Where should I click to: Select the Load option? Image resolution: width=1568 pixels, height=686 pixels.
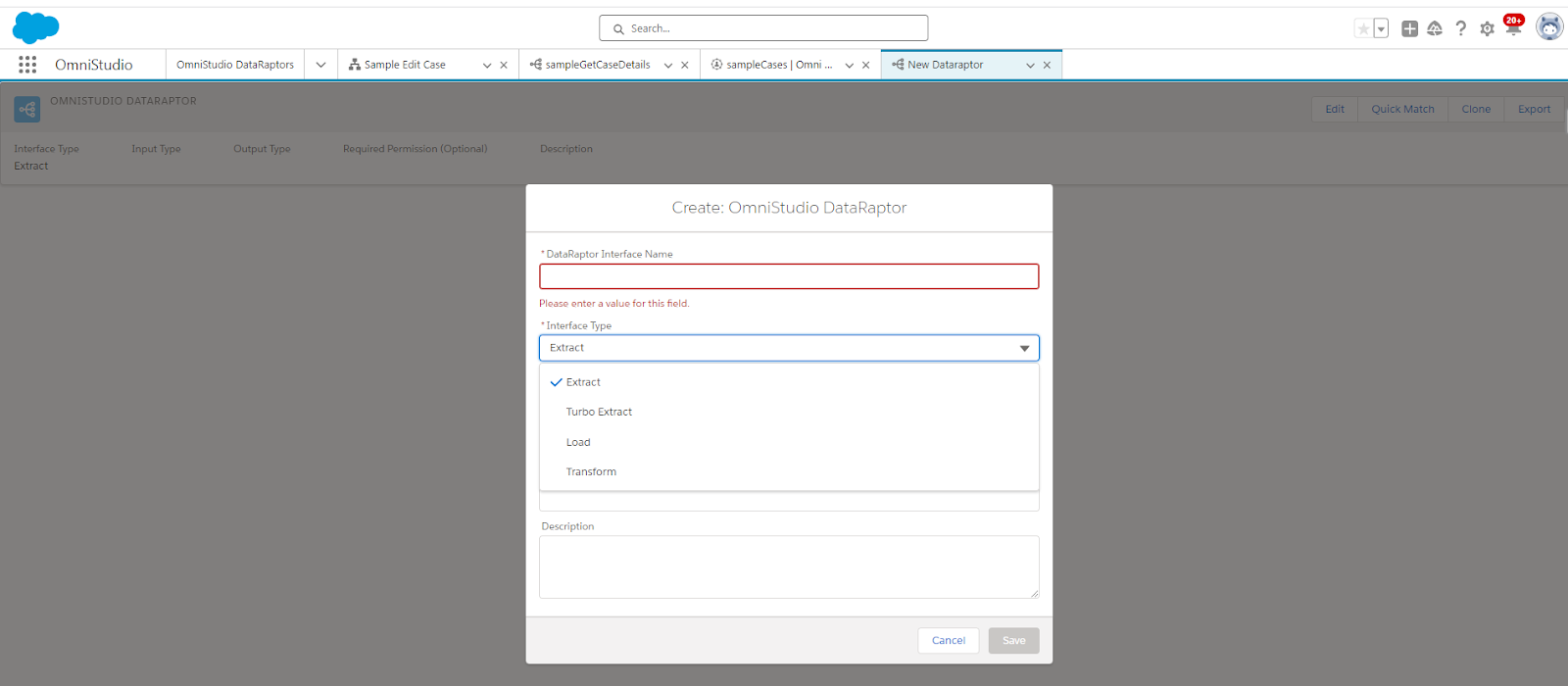point(789,442)
